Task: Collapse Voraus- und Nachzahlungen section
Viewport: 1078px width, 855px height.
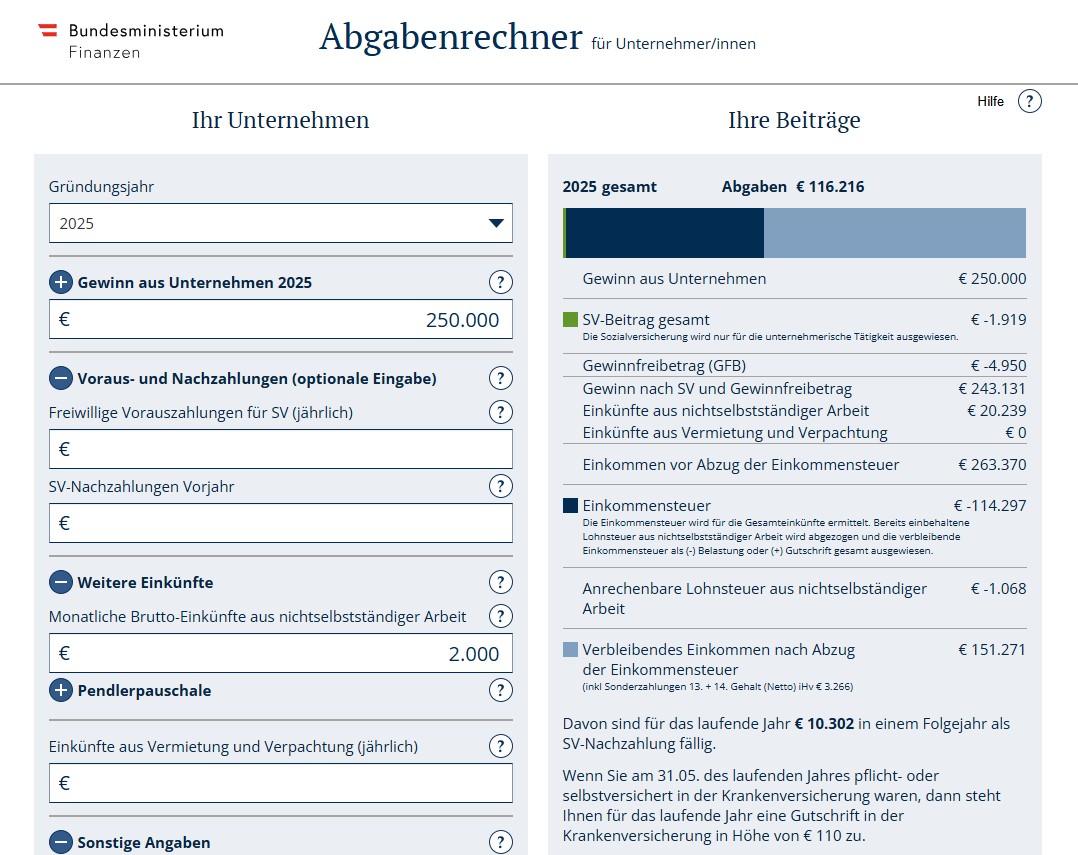Action: (x=61, y=378)
